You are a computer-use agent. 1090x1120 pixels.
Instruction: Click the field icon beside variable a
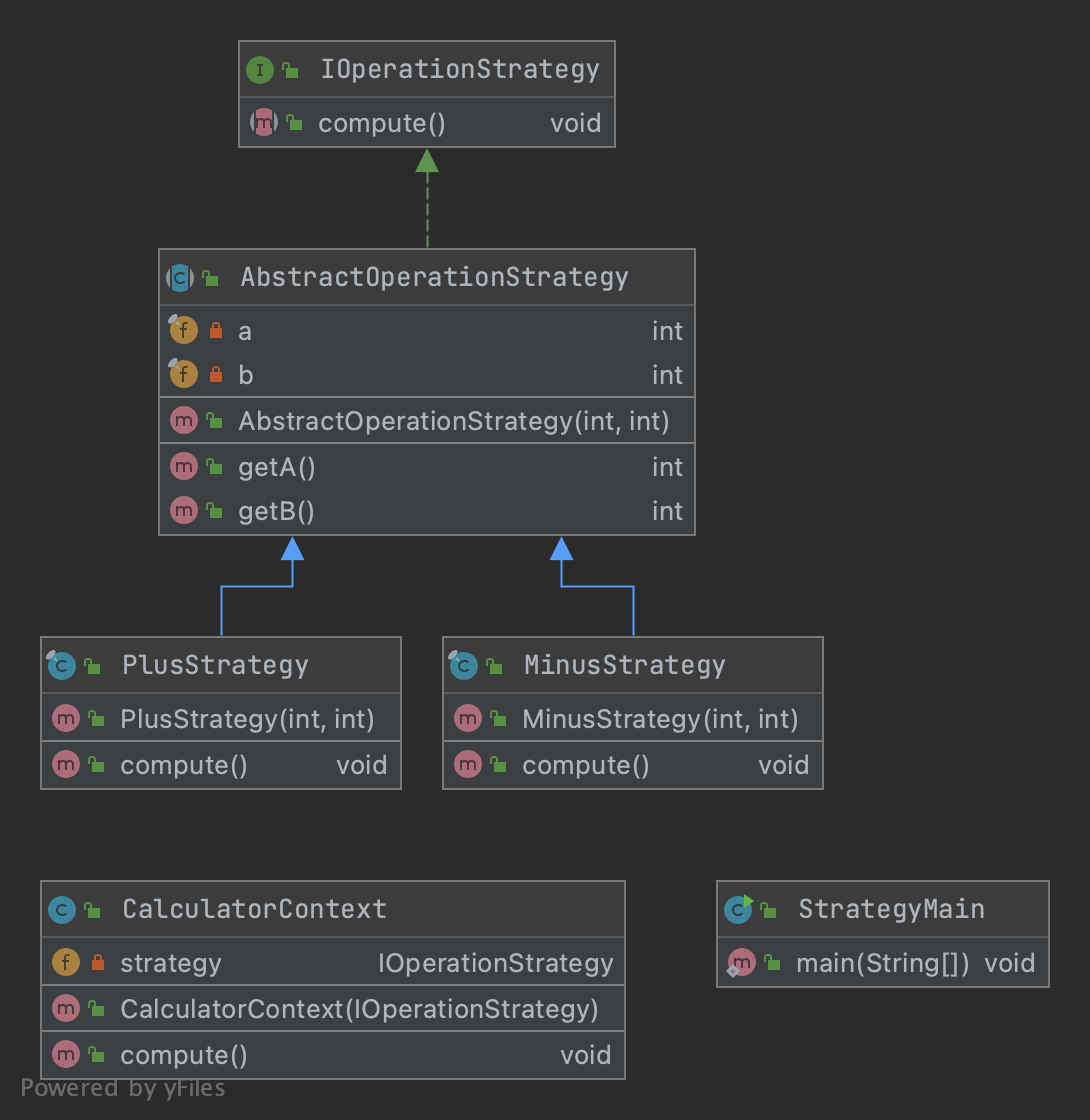click(182, 330)
